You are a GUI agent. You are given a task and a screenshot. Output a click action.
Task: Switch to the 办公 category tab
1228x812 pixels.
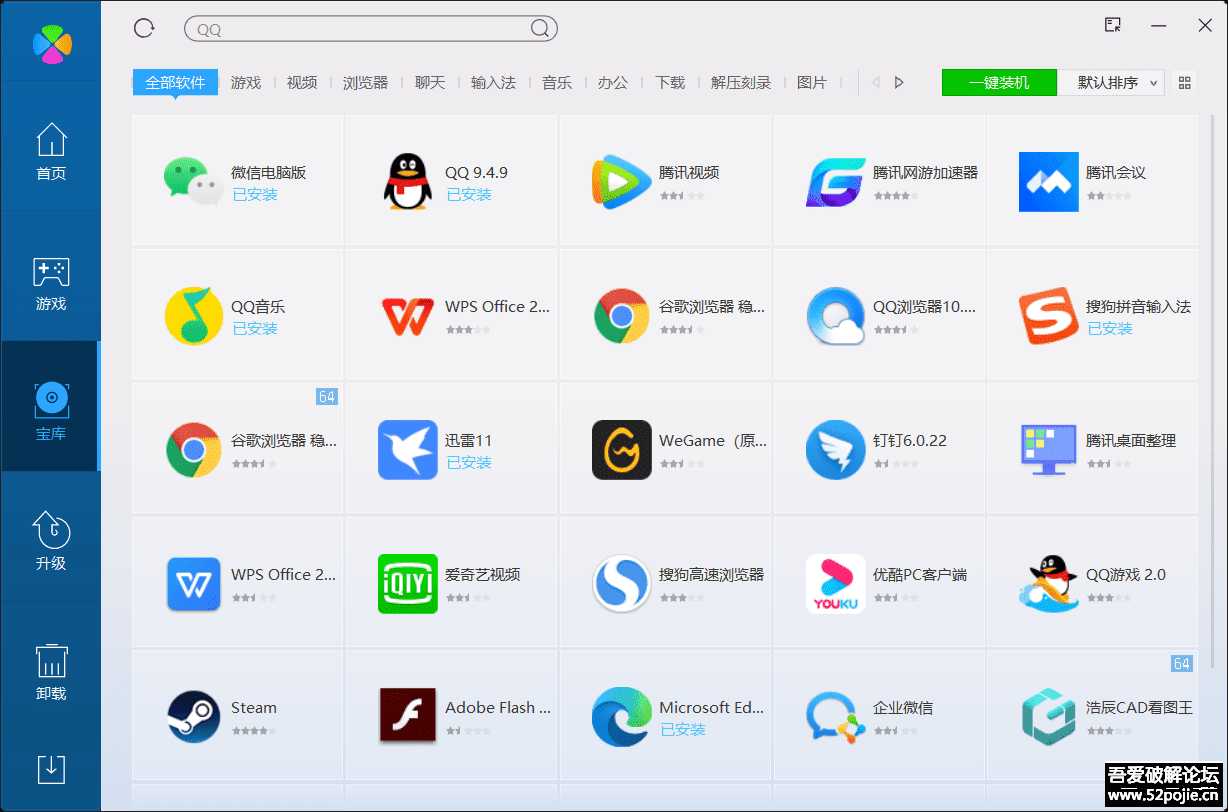(x=612, y=83)
